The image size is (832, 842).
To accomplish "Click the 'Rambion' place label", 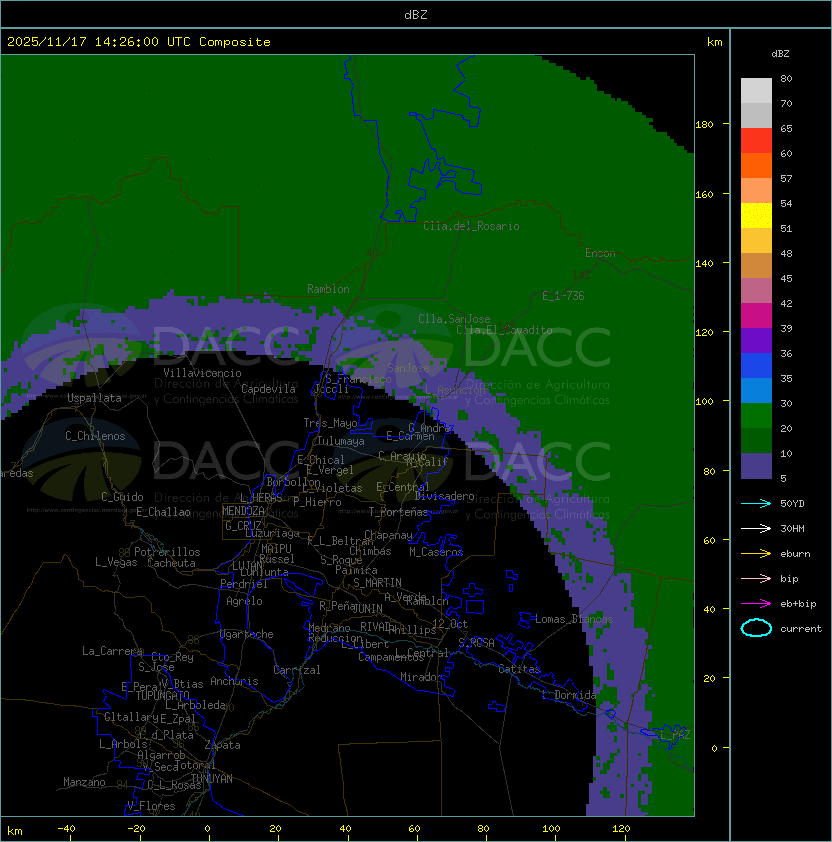I will [328, 289].
